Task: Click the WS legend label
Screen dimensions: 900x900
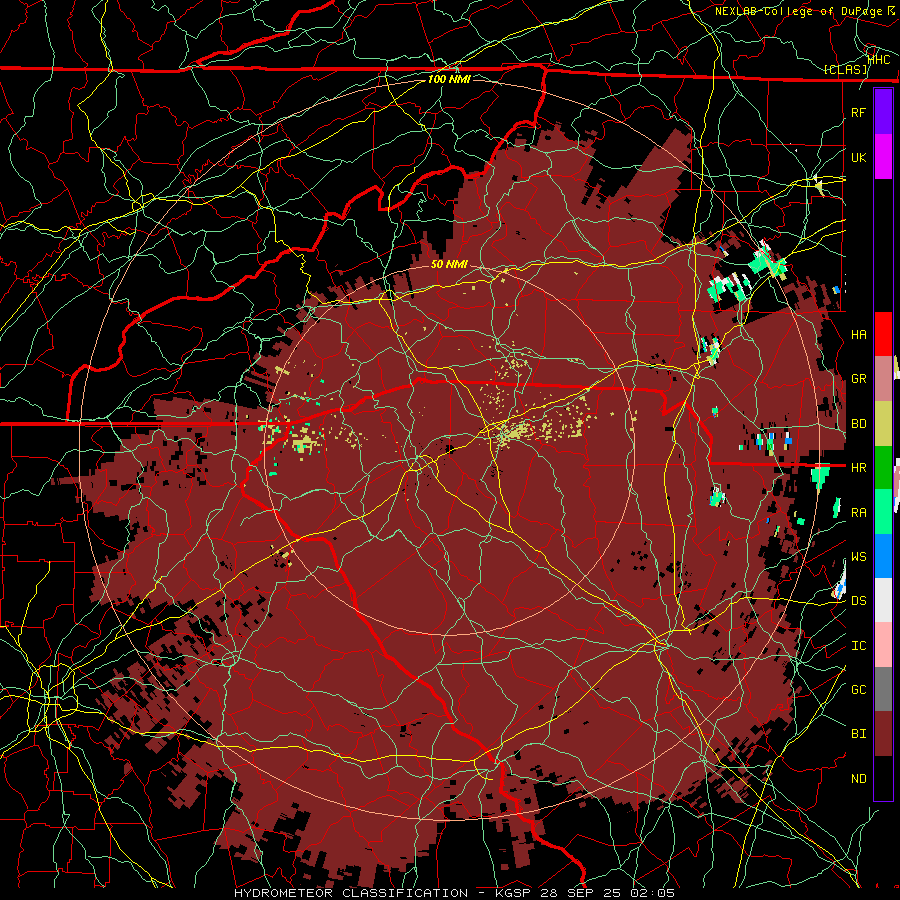Action: point(858,557)
